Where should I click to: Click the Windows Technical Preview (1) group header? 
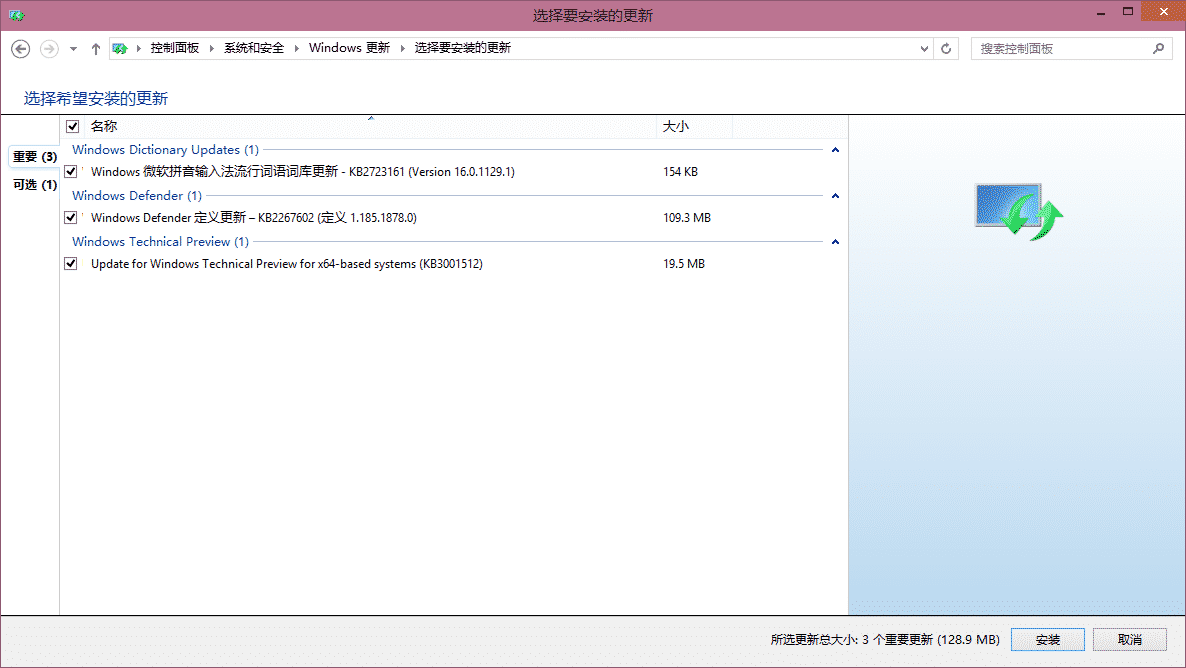(x=160, y=242)
